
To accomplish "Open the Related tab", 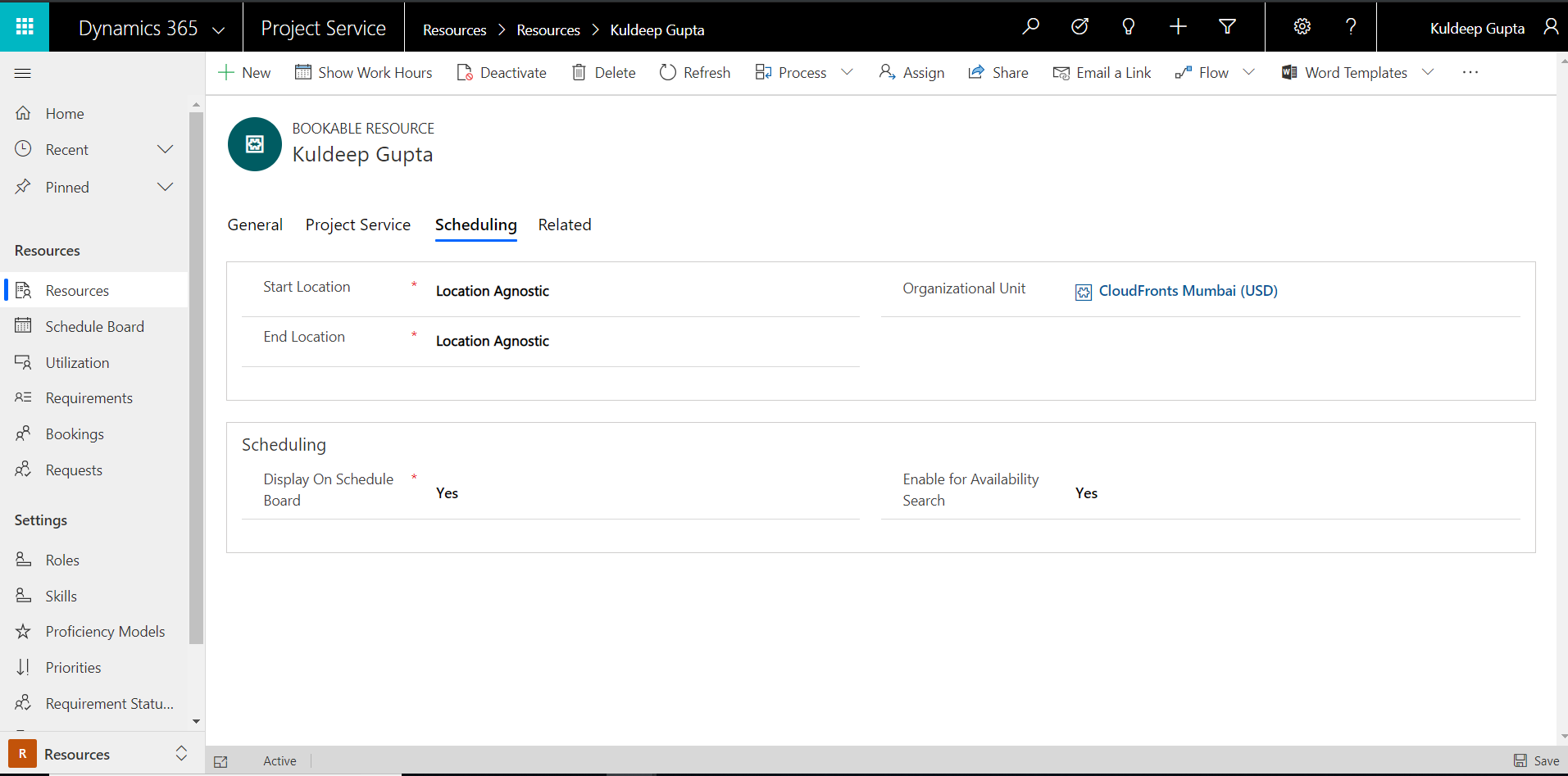I will [565, 225].
